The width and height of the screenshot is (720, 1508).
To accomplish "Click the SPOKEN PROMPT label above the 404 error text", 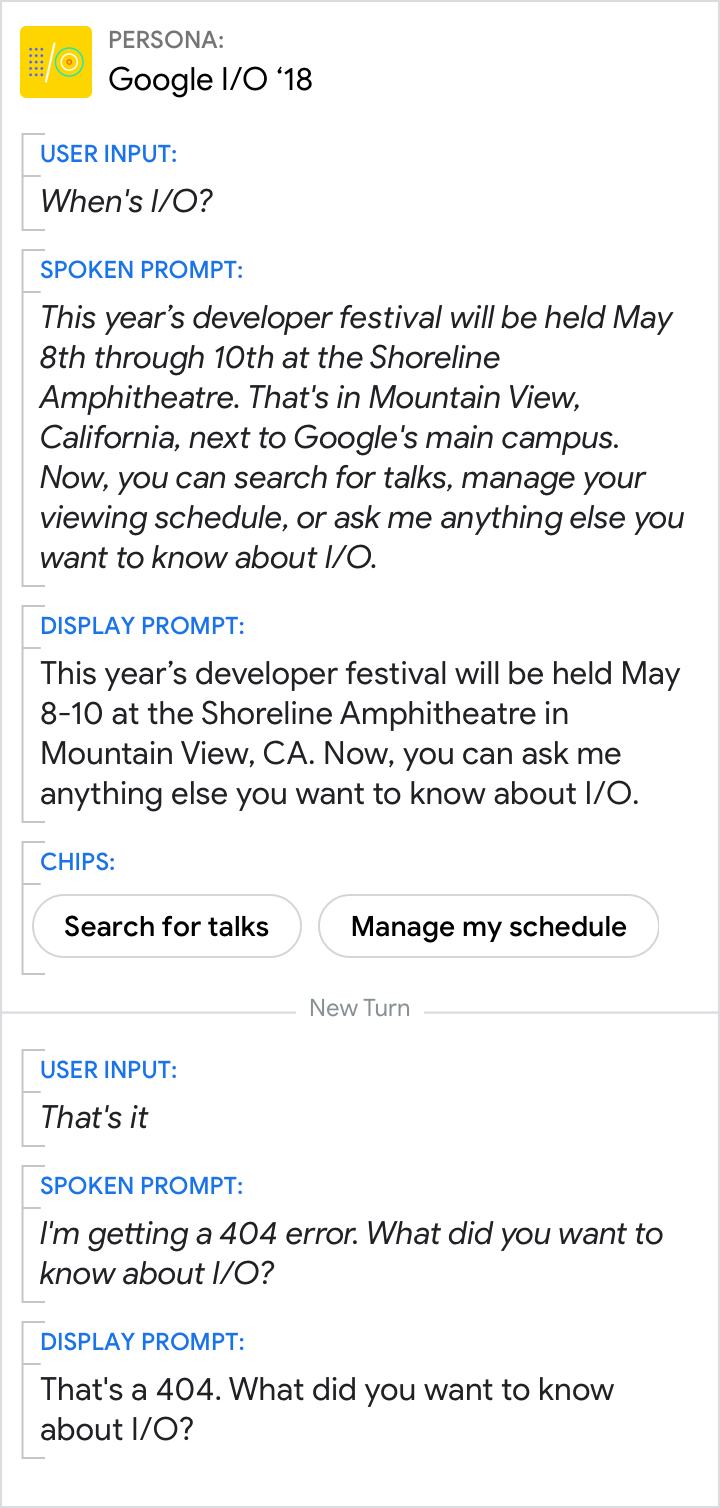I will pyautogui.click(x=141, y=1186).
